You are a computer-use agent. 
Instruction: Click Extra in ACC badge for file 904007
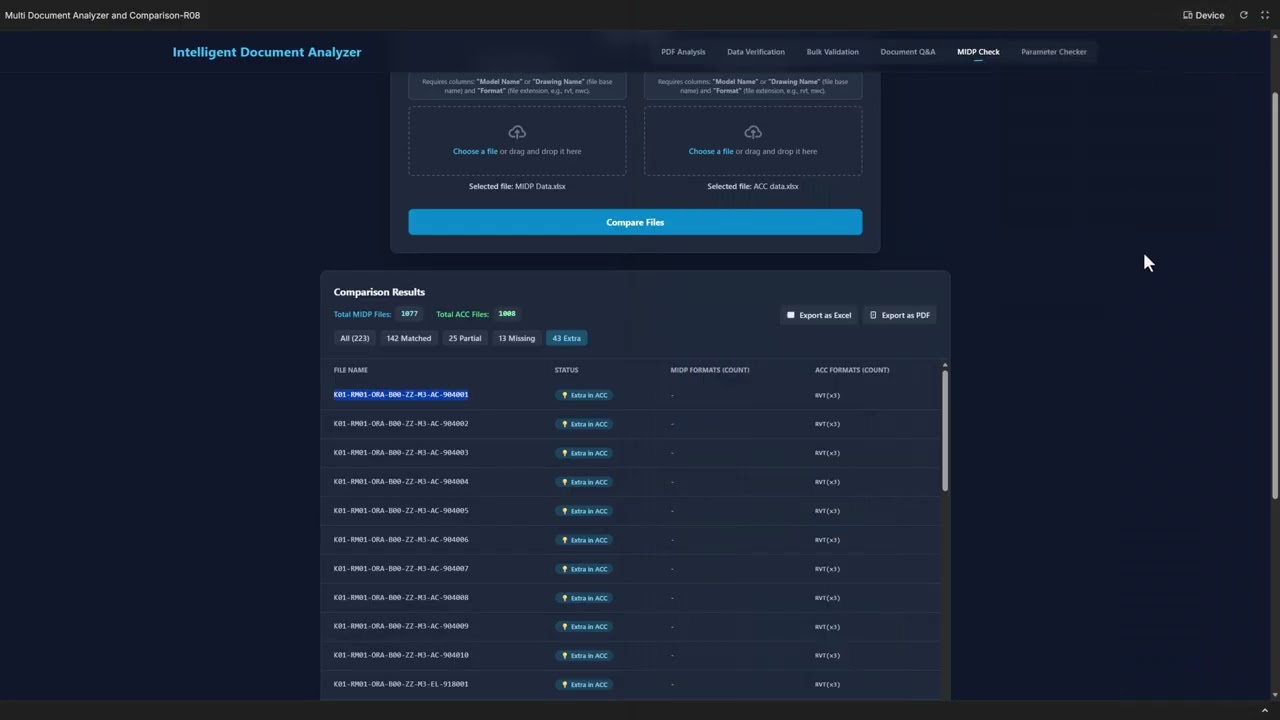coord(584,569)
